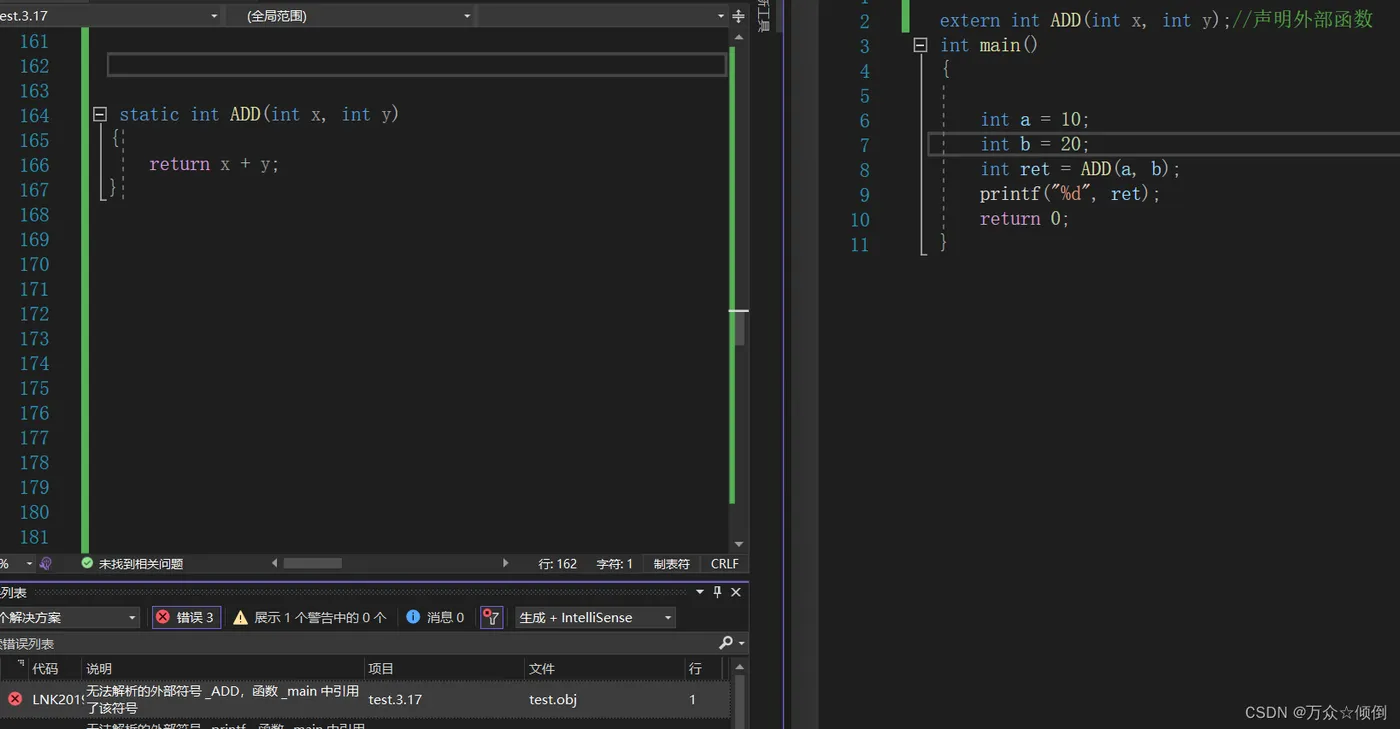Click the 行: 162 line indicator
Image resolution: width=1400 pixels, height=729 pixels.
point(557,563)
